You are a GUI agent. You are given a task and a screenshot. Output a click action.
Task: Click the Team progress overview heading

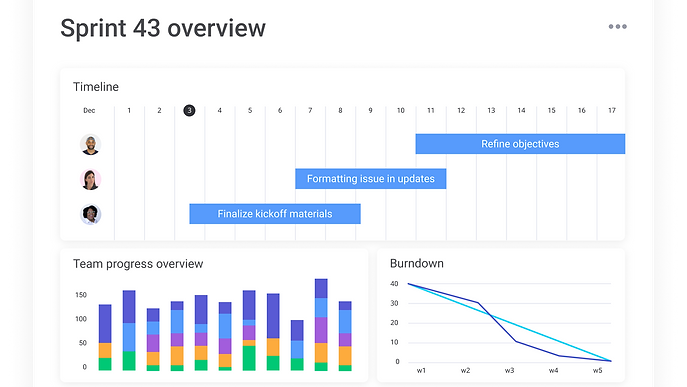click(138, 264)
